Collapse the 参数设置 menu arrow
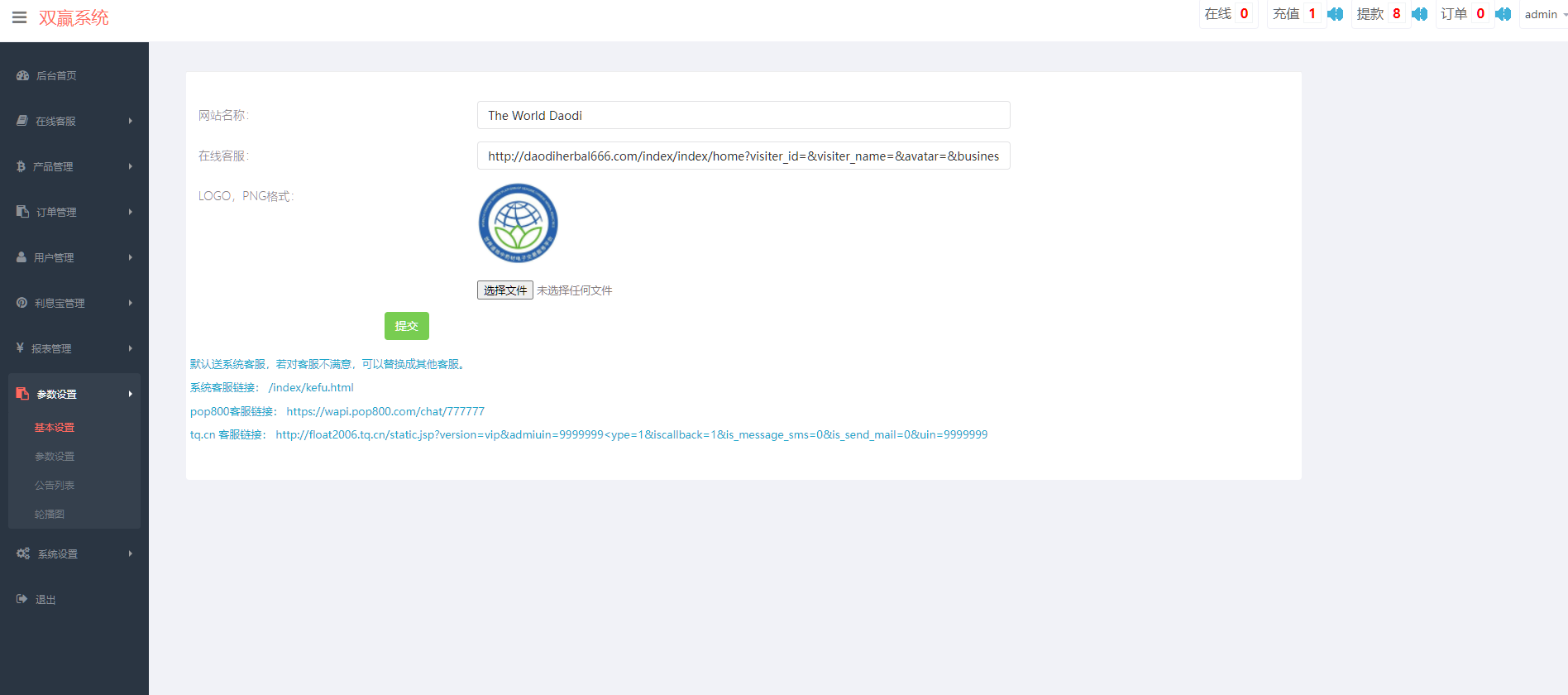Viewport: 1568px width, 695px height. pyautogui.click(x=130, y=394)
